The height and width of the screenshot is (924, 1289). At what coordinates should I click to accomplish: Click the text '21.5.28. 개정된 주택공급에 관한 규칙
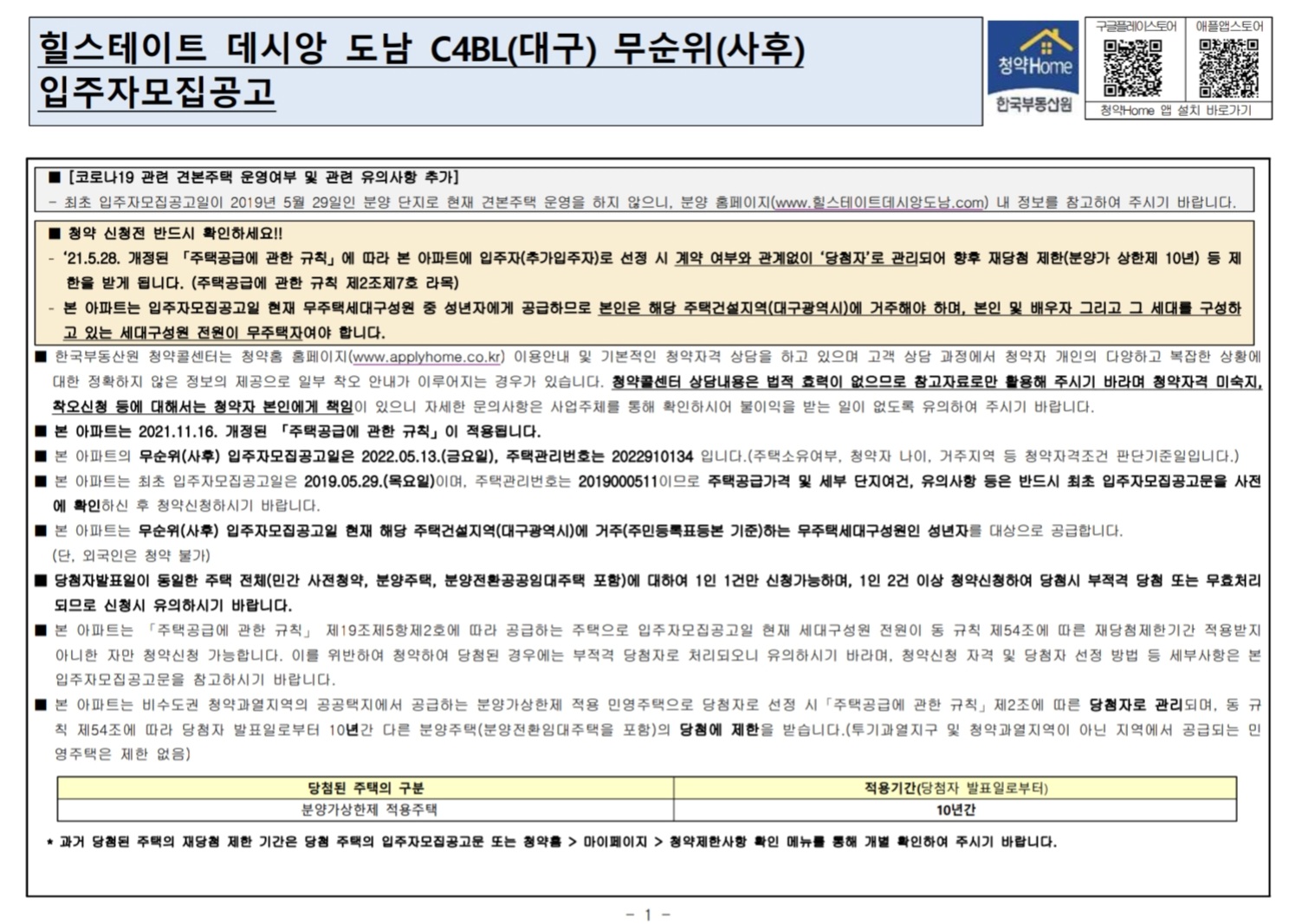point(201,258)
